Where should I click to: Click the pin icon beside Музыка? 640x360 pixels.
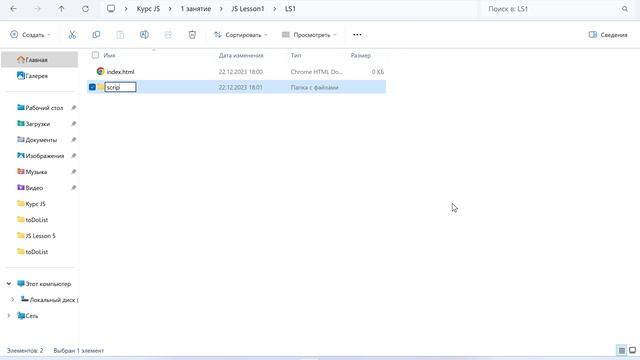(x=74, y=172)
